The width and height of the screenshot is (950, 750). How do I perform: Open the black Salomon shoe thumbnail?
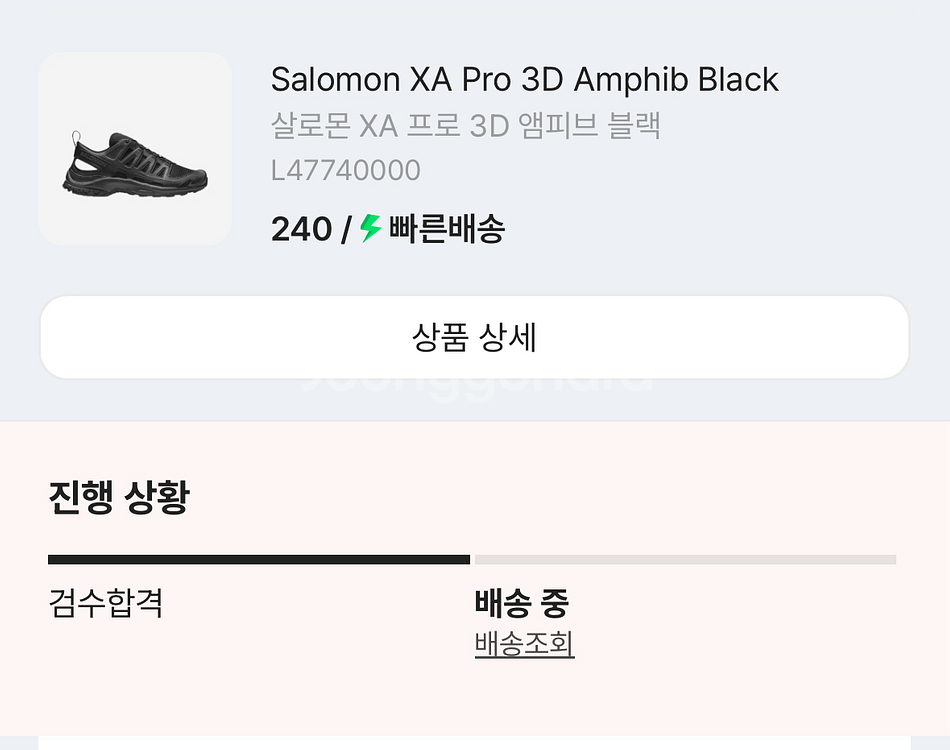135,149
